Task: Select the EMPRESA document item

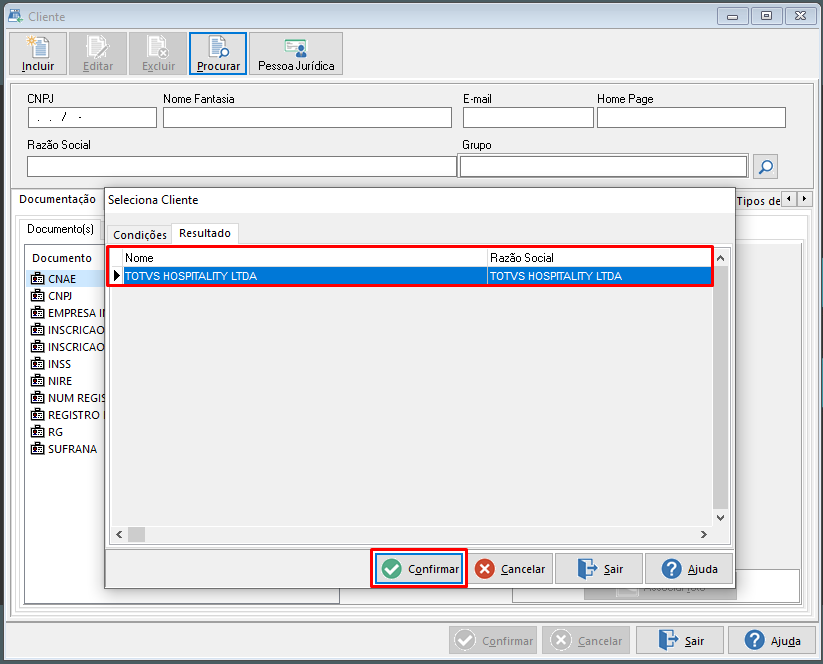Action: [x=68, y=313]
